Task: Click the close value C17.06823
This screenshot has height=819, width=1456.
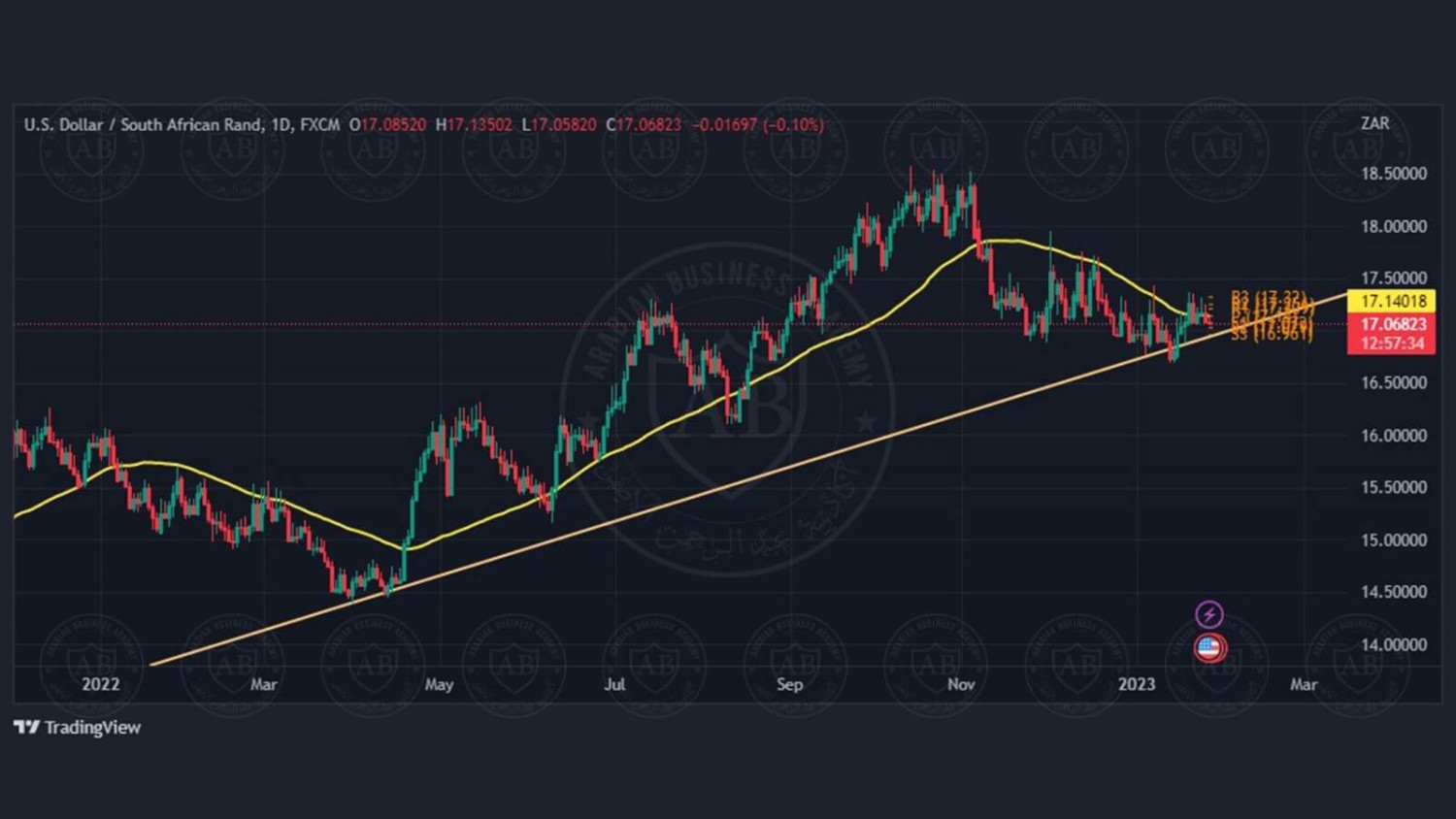Action: pyautogui.click(x=644, y=124)
